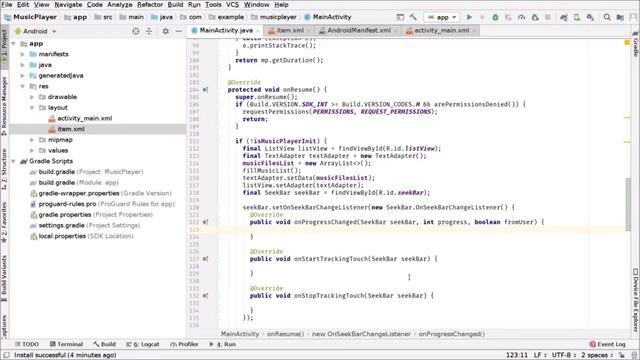The image size is (640, 360).
Task: Open the SDK Manager icon
Action: click(x=590, y=17)
